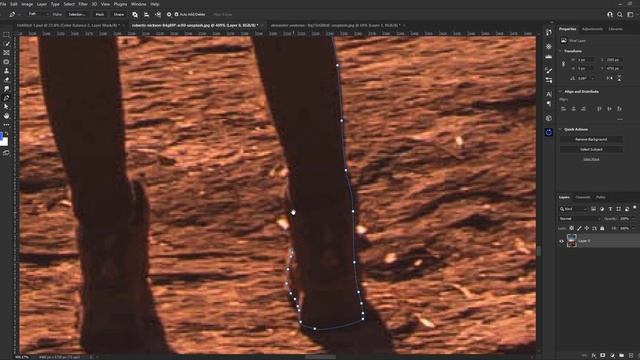640x360 pixels.
Task: Open the Normal blend mode dropdown
Action: 579,219
